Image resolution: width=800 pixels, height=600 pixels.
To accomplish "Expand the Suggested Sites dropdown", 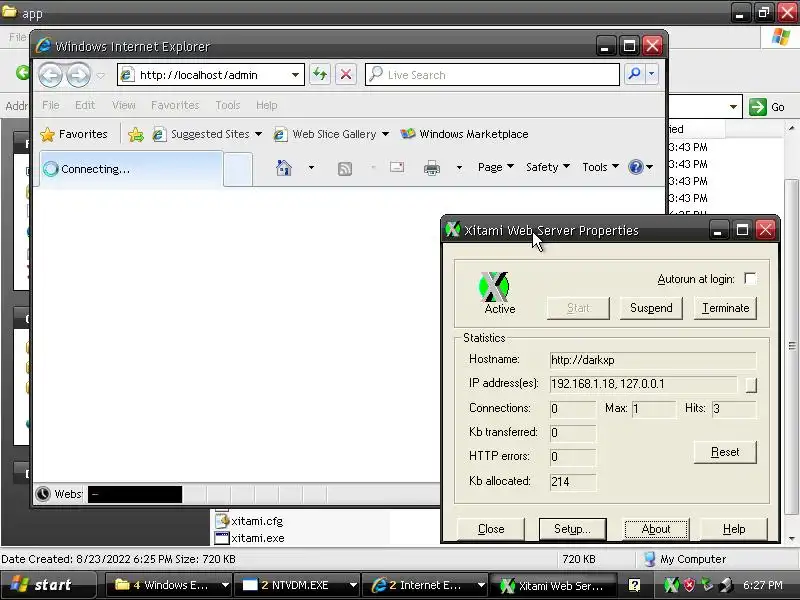I will [258, 134].
